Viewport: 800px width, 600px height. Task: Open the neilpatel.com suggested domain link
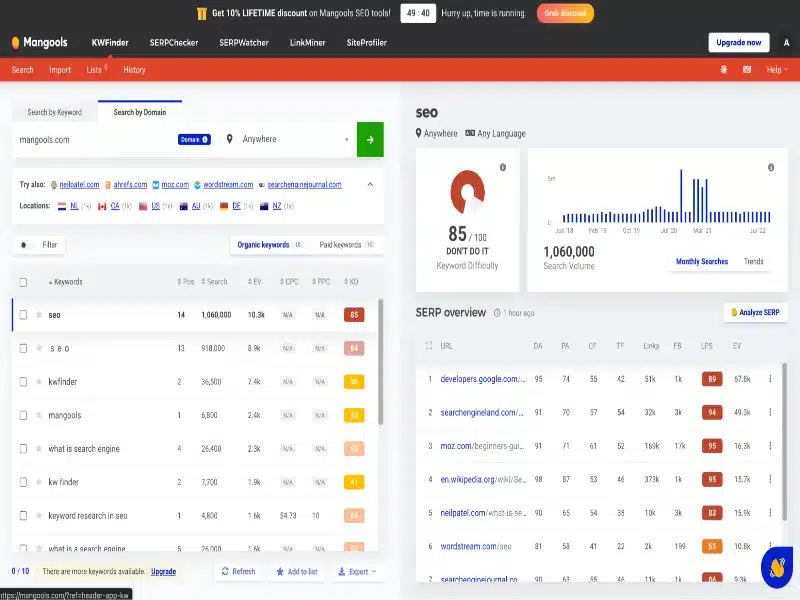click(79, 185)
